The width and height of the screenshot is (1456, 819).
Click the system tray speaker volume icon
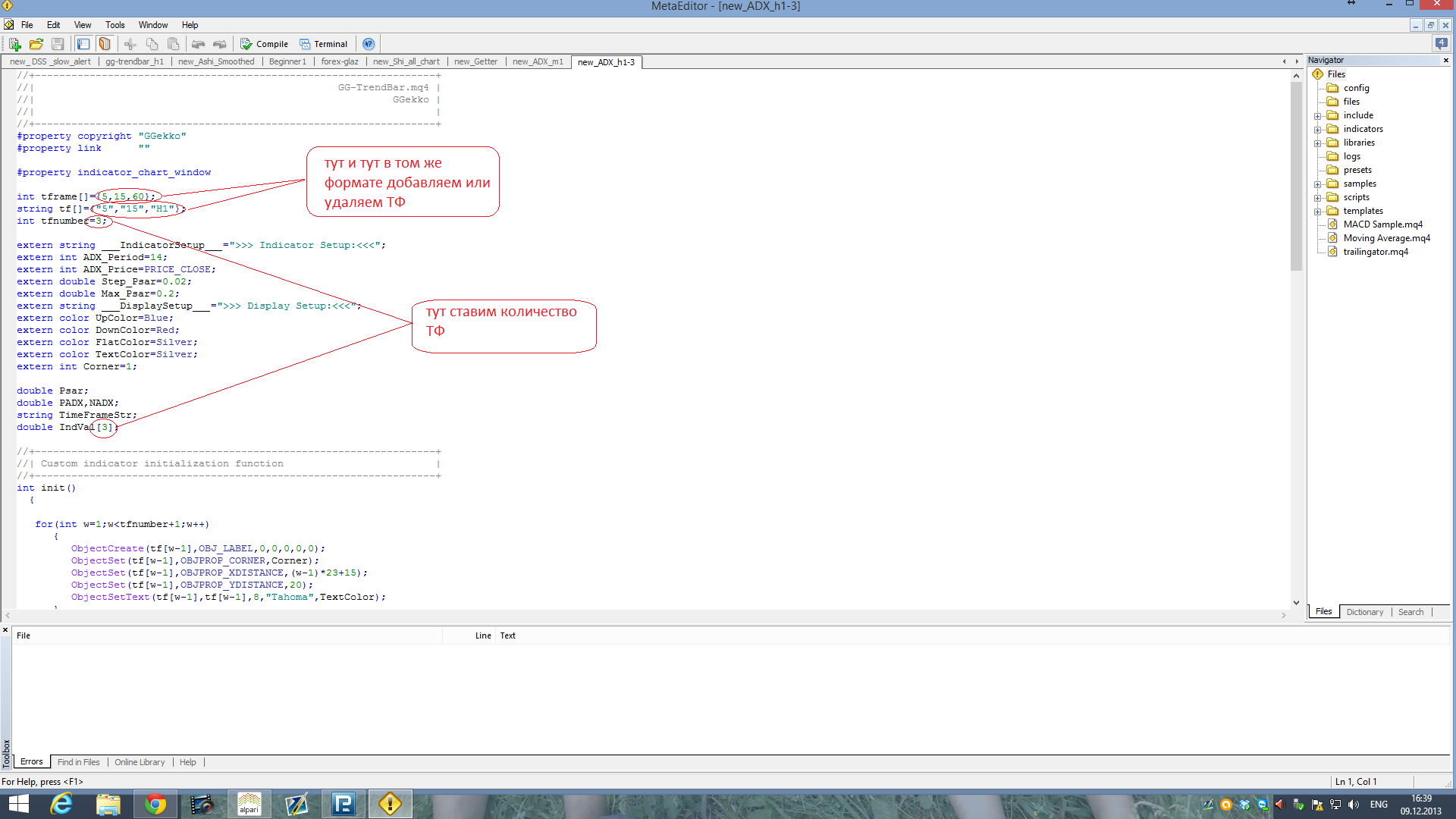click(1354, 805)
